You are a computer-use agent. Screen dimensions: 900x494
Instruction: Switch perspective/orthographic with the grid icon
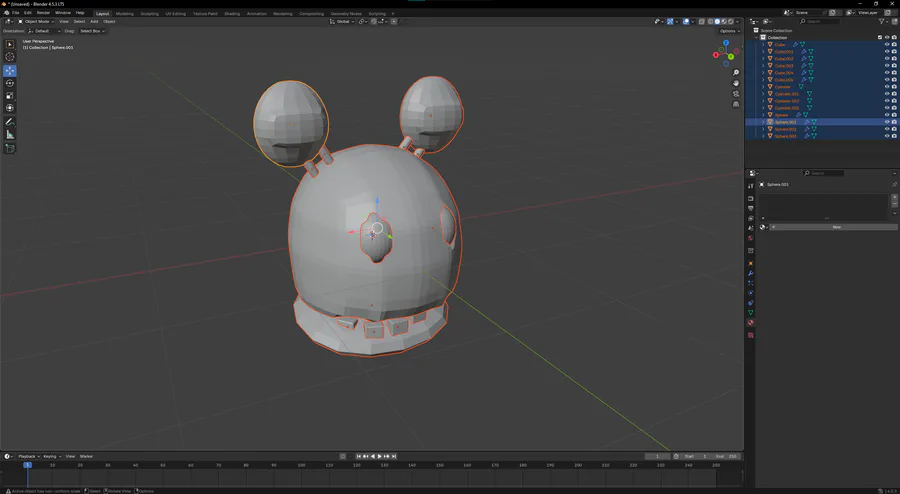click(736, 104)
